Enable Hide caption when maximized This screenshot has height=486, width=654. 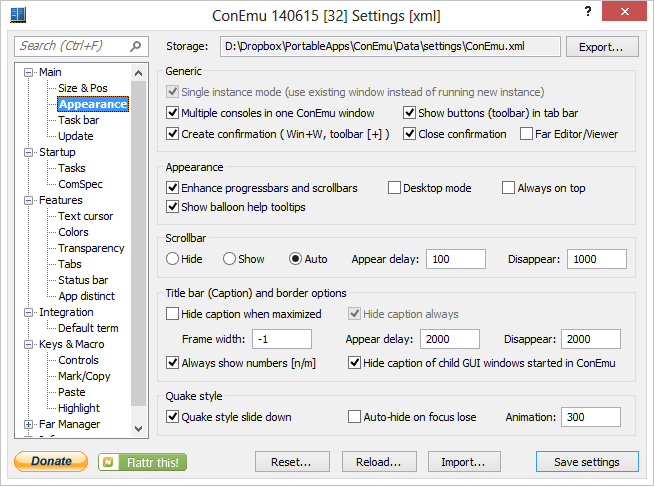click(172, 314)
